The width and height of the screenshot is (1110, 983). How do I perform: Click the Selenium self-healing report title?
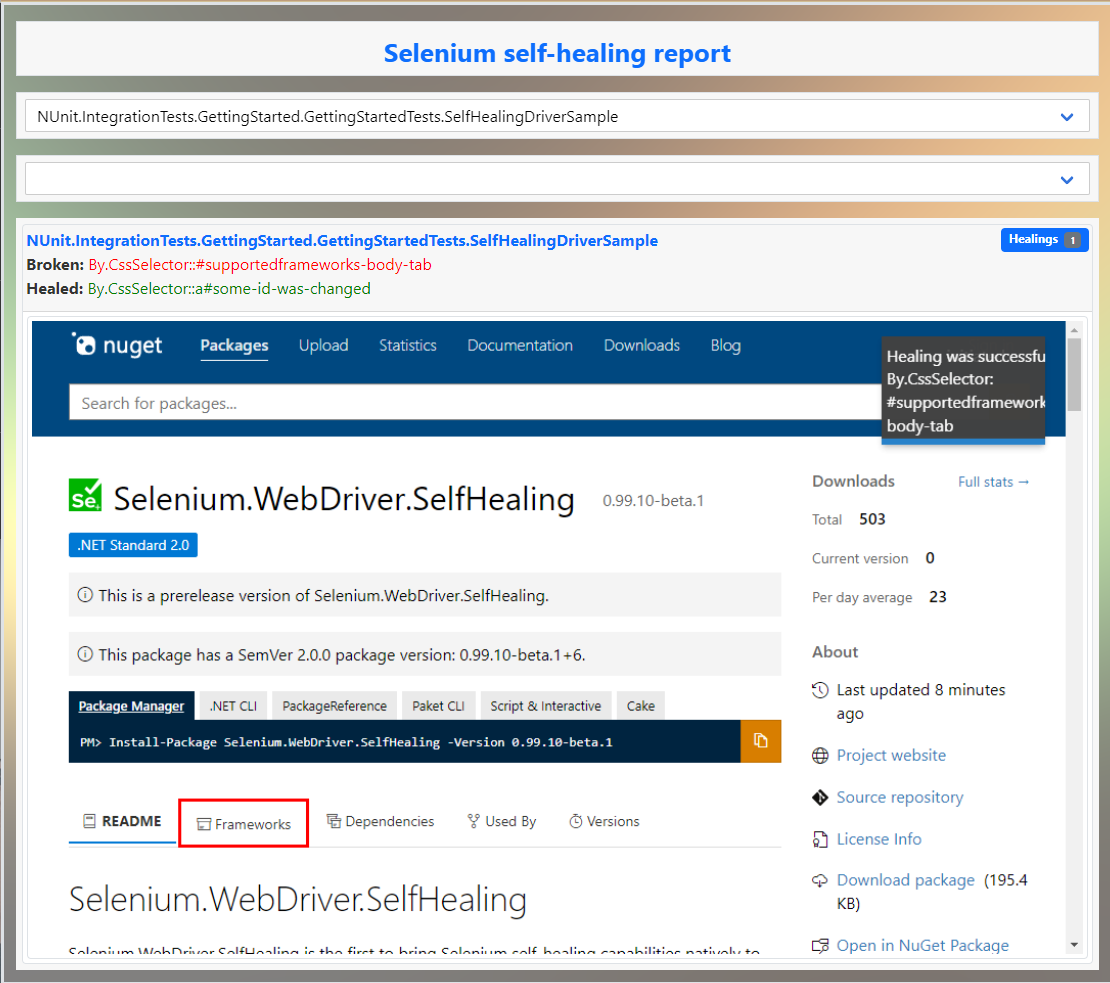pyautogui.click(x=557, y=53)
